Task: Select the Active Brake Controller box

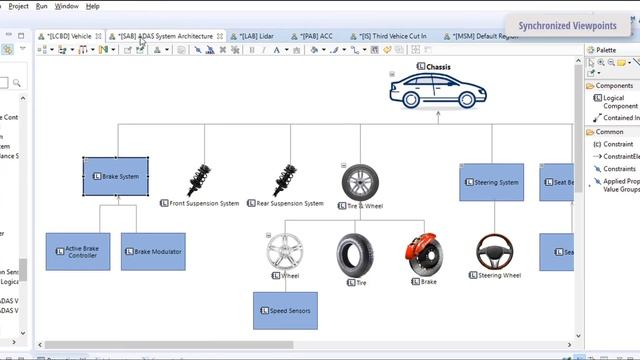Action: (x=78, y=252)
